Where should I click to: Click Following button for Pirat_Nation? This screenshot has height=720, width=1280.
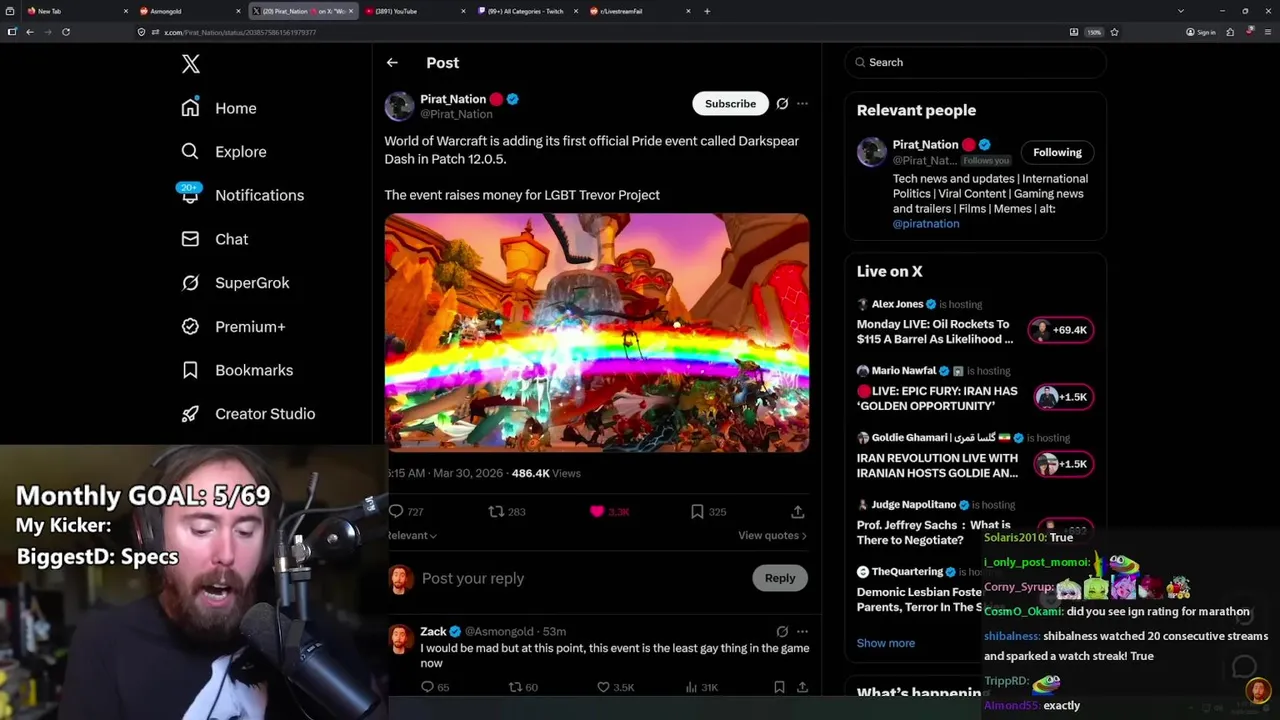tap(1057, 152)
